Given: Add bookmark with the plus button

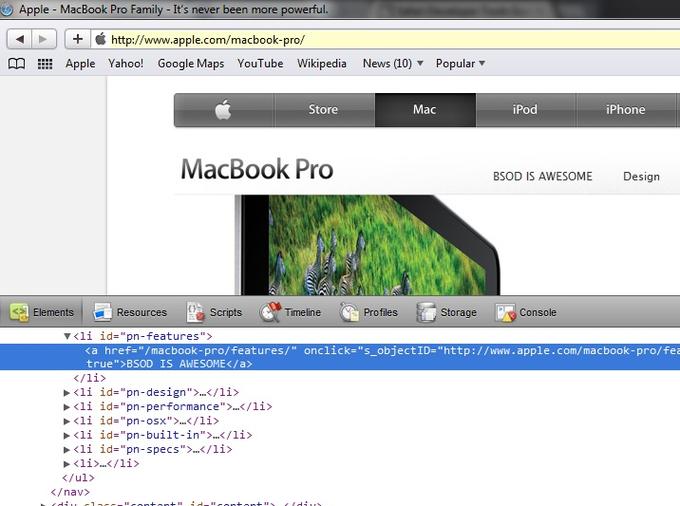Looking at the screenshot, I should (78, 39).
